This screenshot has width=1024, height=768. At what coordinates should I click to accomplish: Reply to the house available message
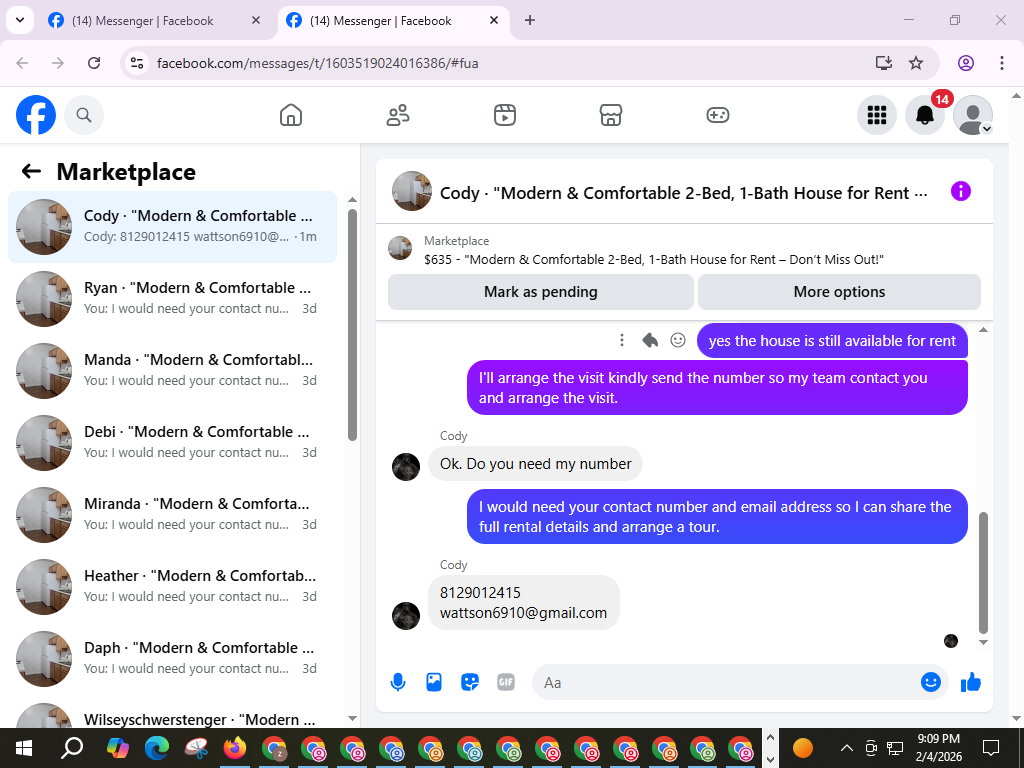(x=650, y=340)
